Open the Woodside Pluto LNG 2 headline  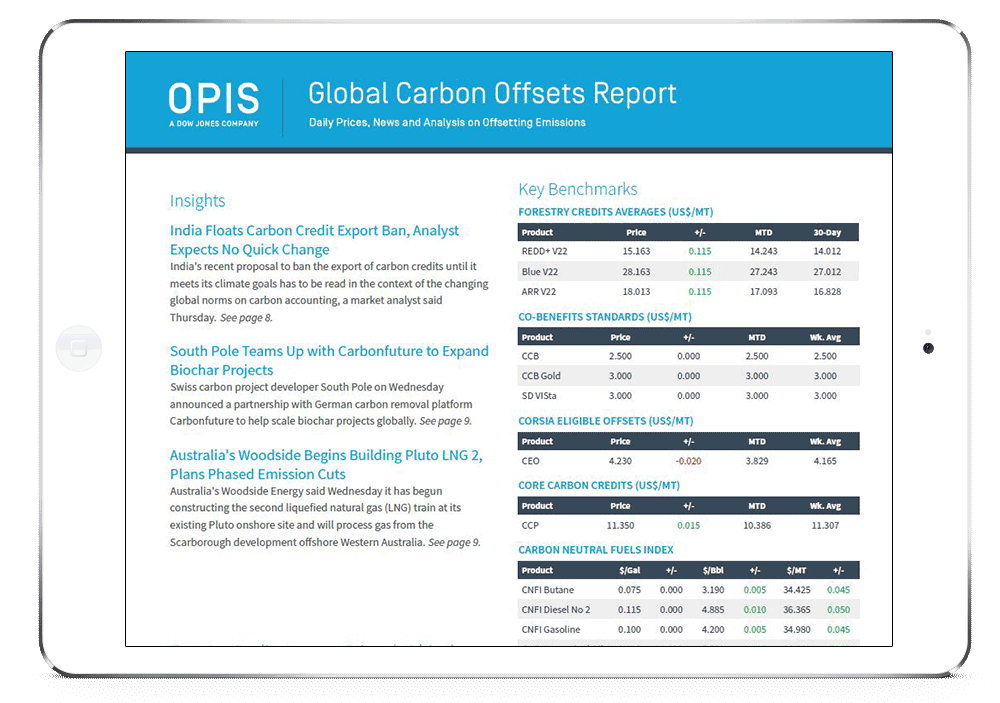point(326,464)
